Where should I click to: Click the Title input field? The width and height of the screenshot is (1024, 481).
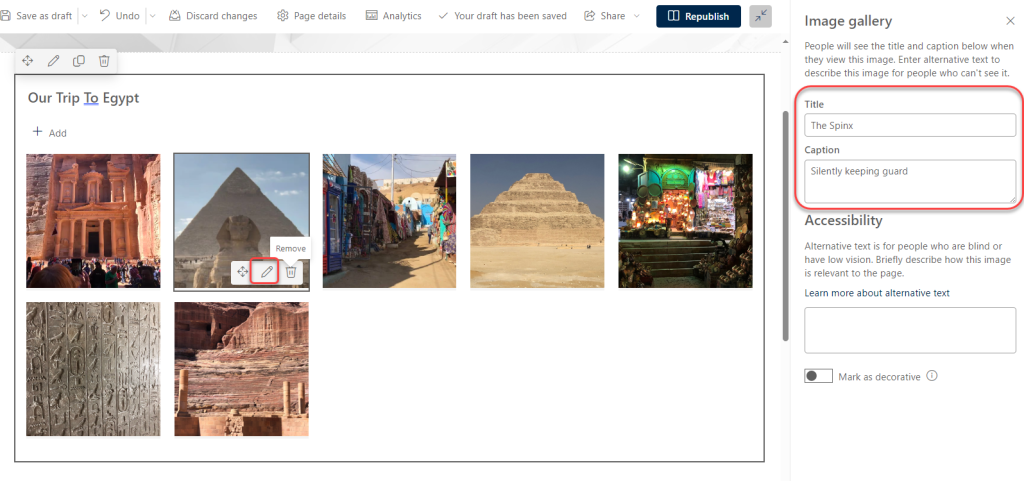click(x=910, y=125)
